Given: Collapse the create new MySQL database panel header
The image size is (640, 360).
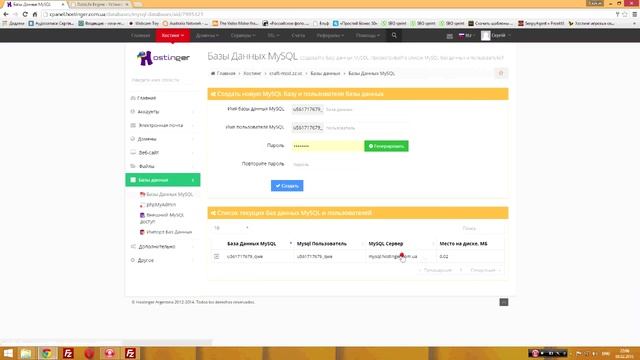Looking at the screenshot, I should pyautogui.click(x=358, y=94).
